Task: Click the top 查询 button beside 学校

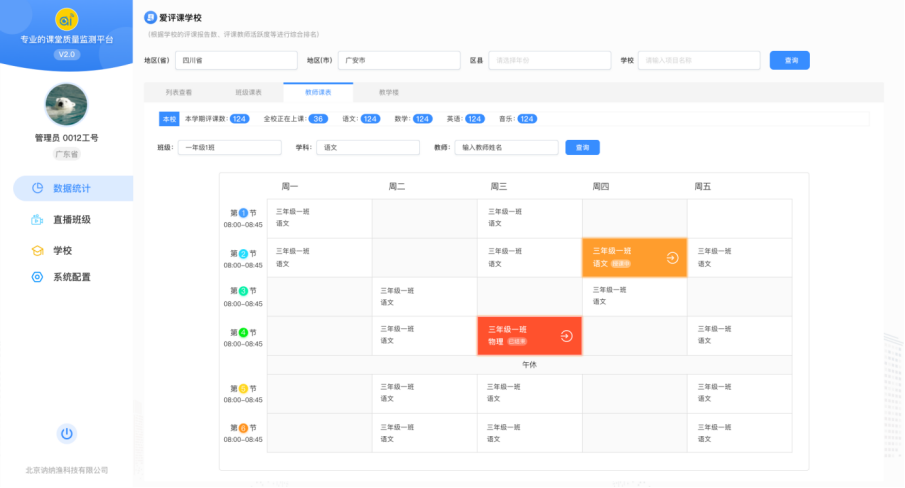Action: (x=789, y=60)
